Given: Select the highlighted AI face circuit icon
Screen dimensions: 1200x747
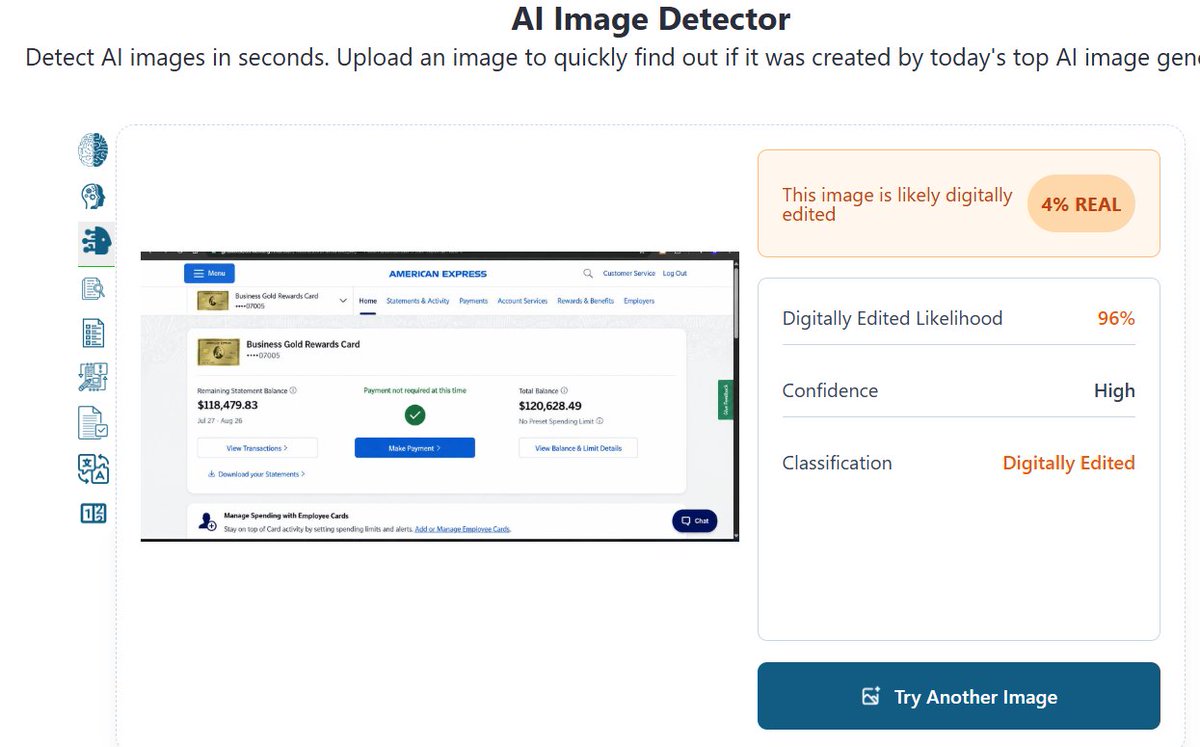Looking at the screenshot, I should point(96,240).
